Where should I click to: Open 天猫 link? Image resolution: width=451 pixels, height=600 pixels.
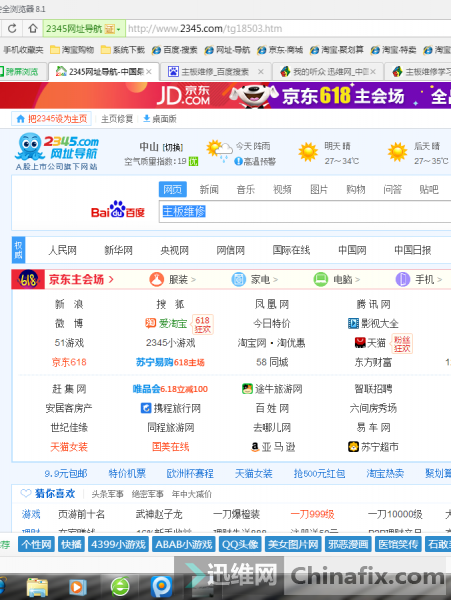[x=370, y=343]
